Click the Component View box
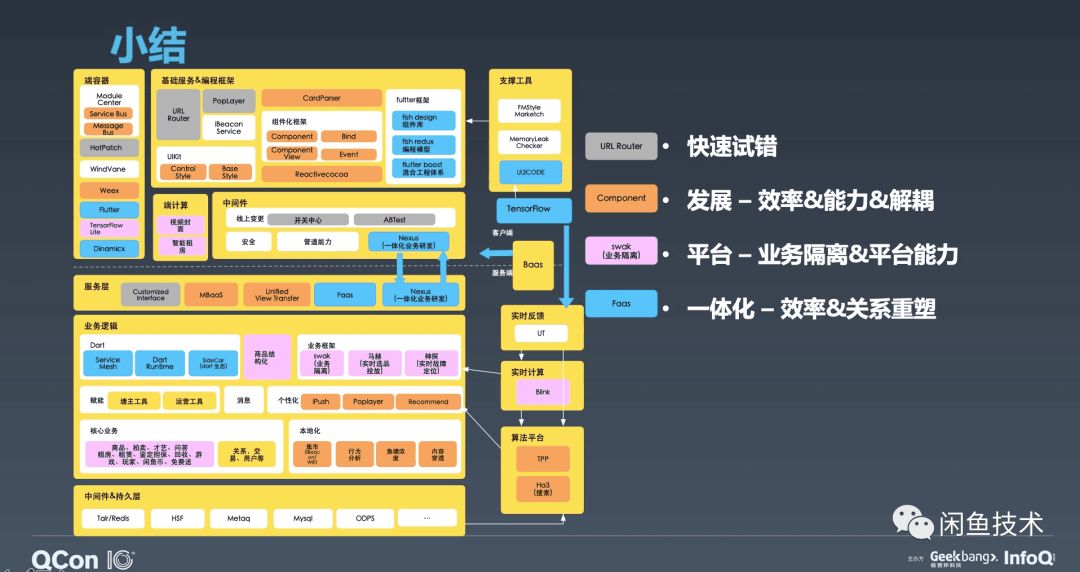Screen dimensions: 1080x572 292,153
